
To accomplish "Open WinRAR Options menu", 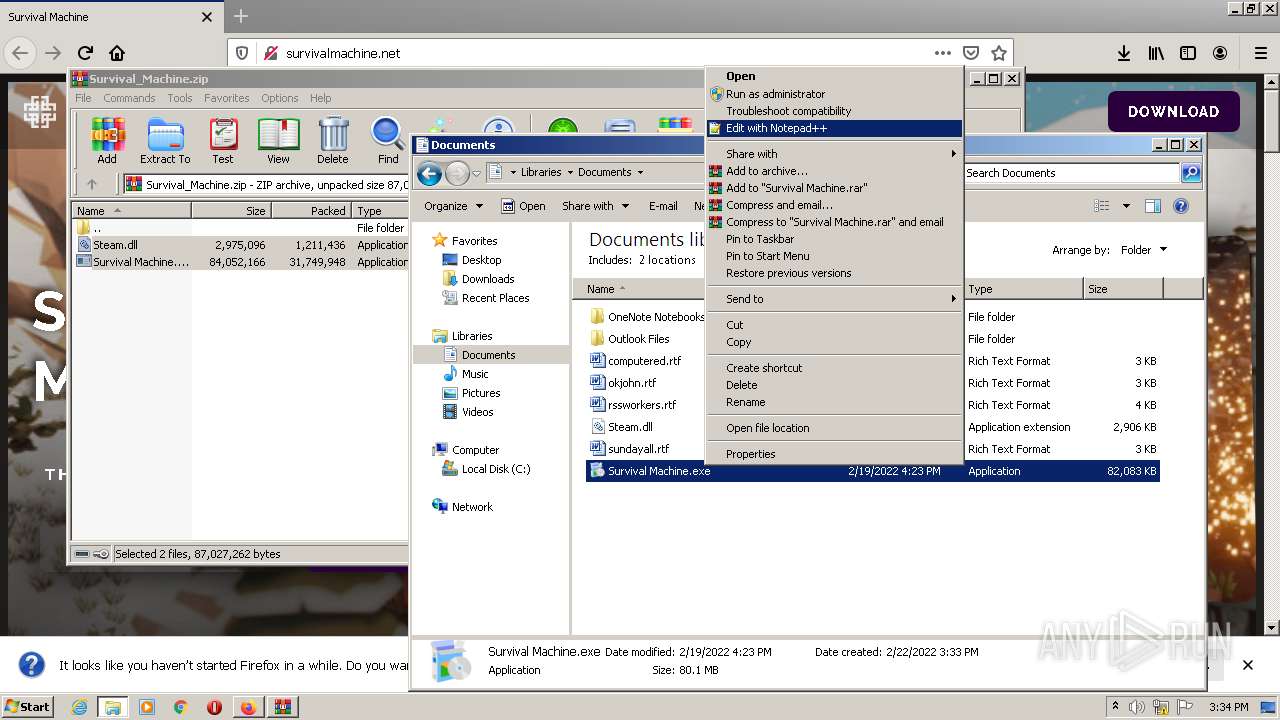I will click(x=279, y=98).
